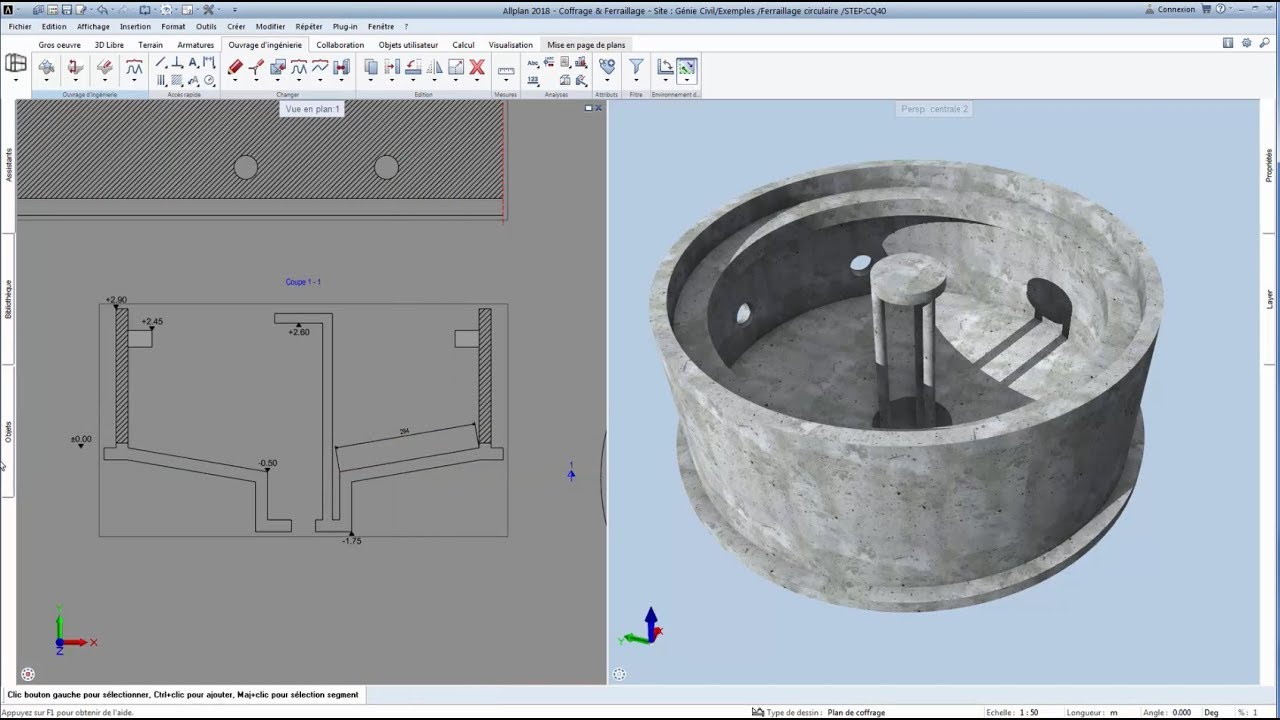Viewport: 1280px width, 720px height.
Task: Open customize quick access toolbar arrow
Action: (235, 10)
